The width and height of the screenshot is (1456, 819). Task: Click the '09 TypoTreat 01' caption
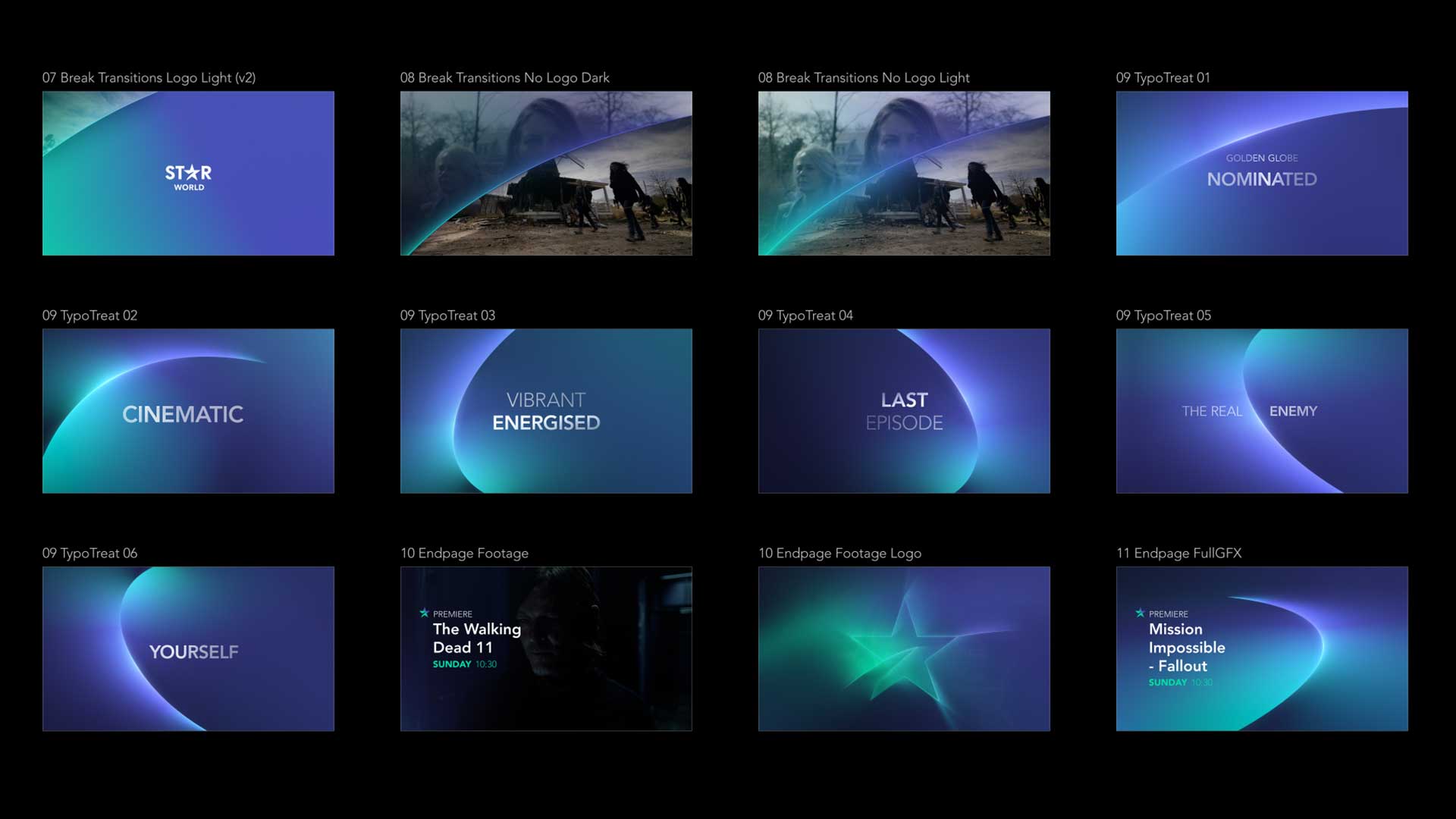1163,77
